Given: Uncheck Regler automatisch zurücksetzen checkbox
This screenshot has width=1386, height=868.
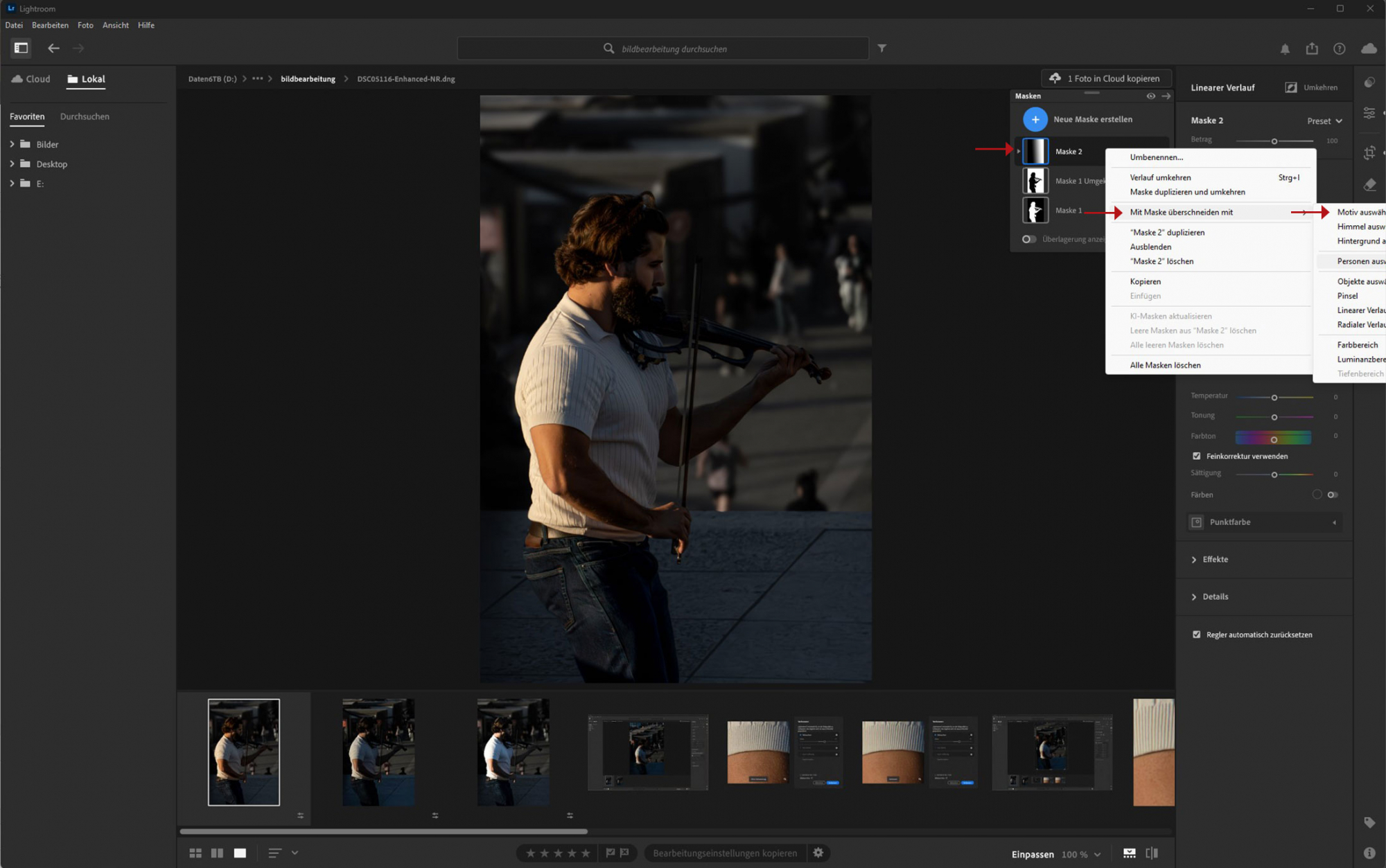Looking at the screenshot, I should pos(1196,635).
